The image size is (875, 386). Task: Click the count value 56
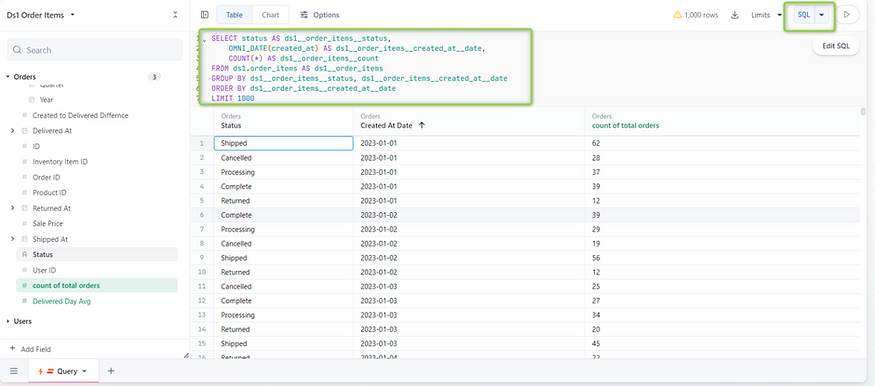click(597, 258)
